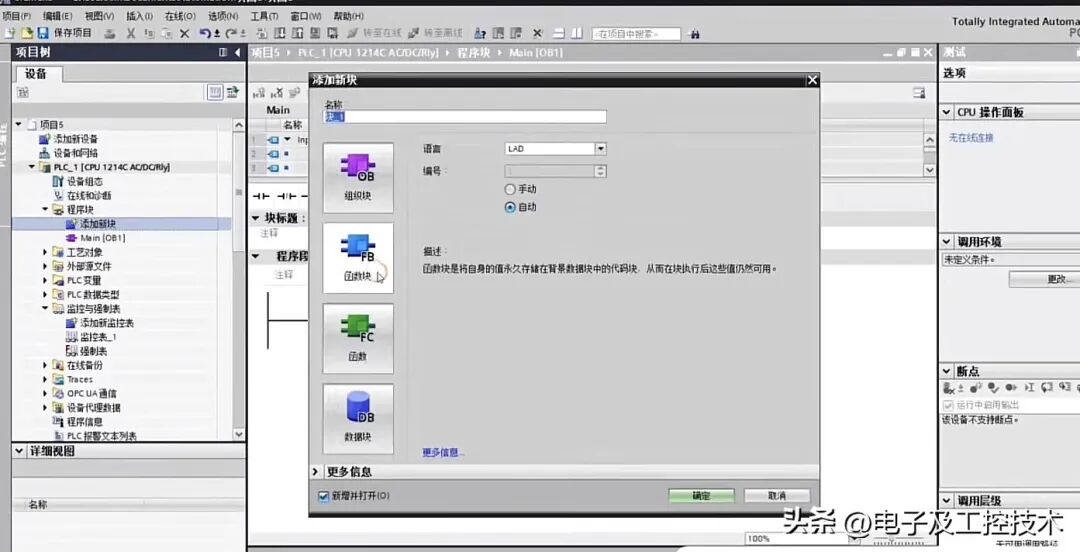Screen dimensions: 1080x552
Task: Open Main [OB1] block in tree
Action: tap(102, 238)
